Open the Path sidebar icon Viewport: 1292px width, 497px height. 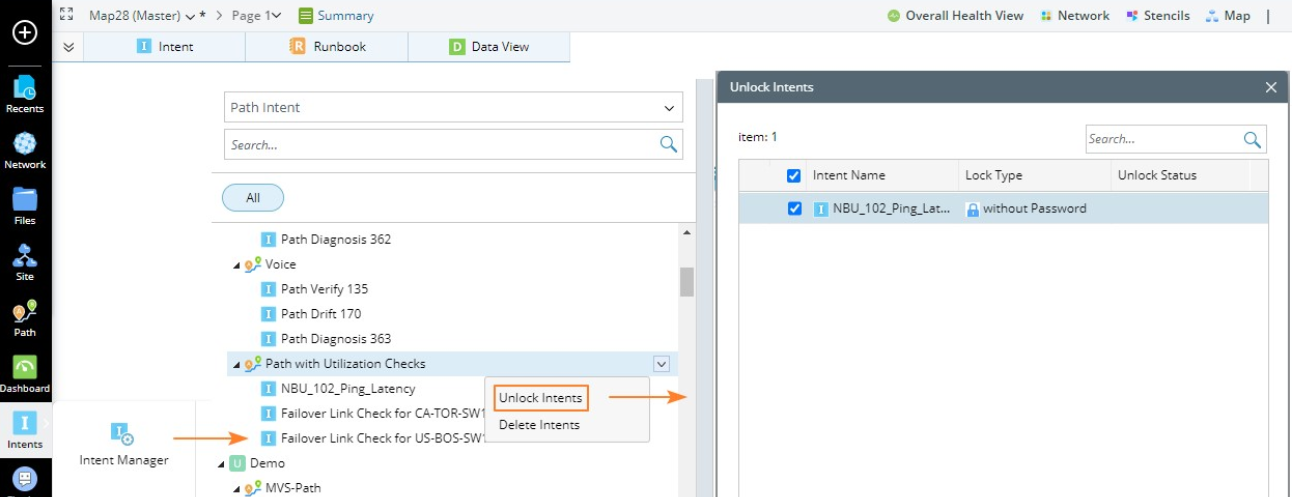click(x=25, y=317)
